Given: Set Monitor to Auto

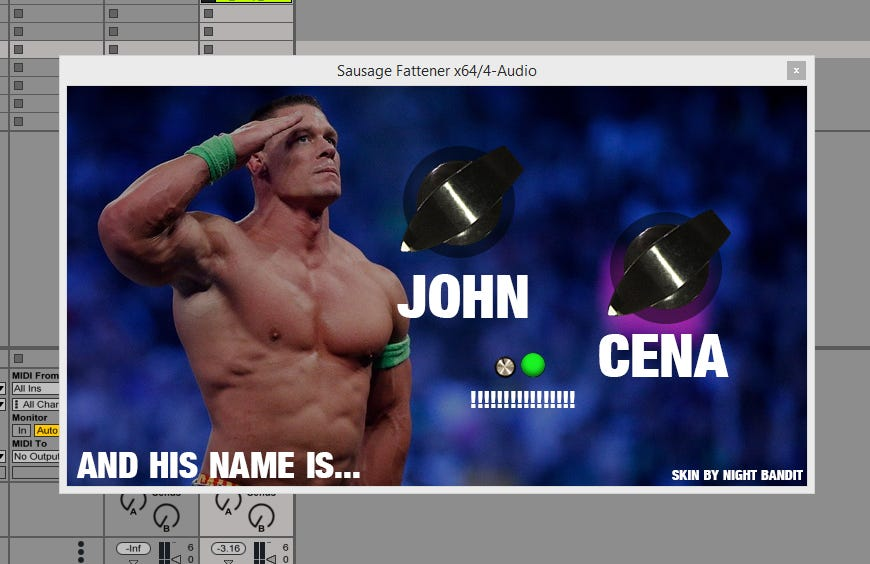Looking at the screenshot, I should point(47,430).
